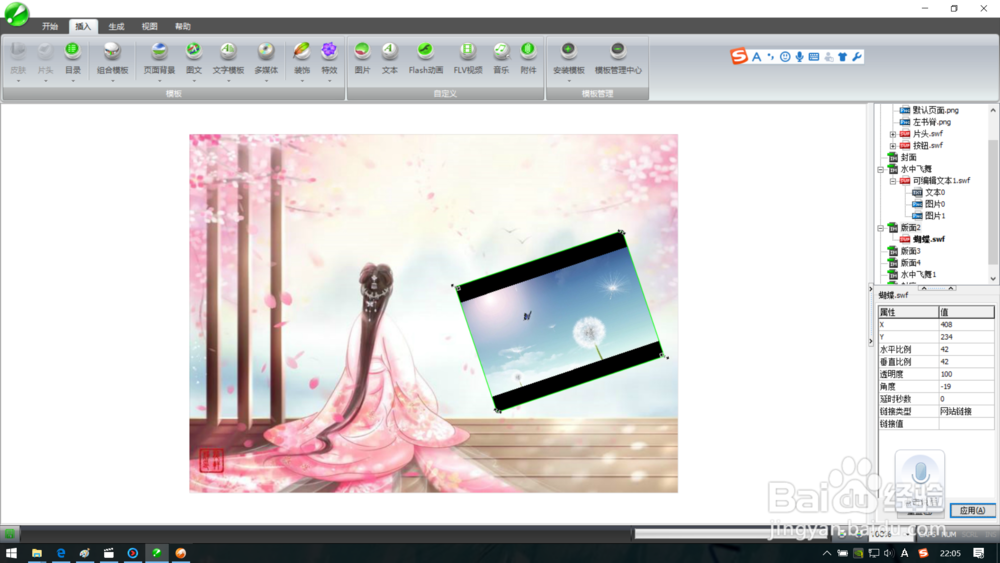Click the 文字模板 icon
Image resolution: width=1000 pixels, height=563 pixels.
[x=228, y=51]
